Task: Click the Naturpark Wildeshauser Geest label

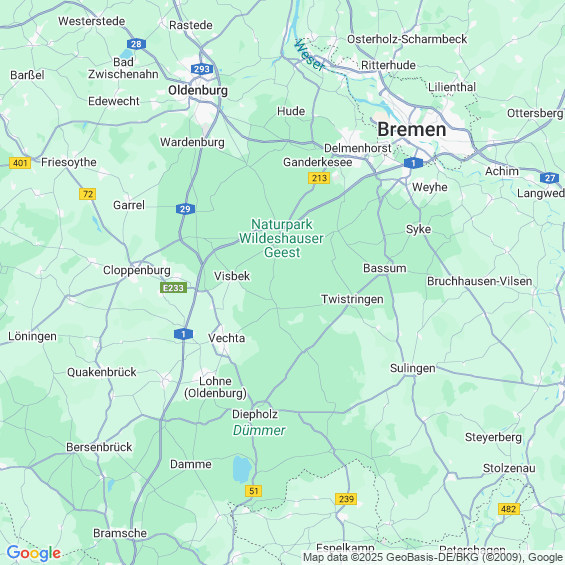Action: 281,238
